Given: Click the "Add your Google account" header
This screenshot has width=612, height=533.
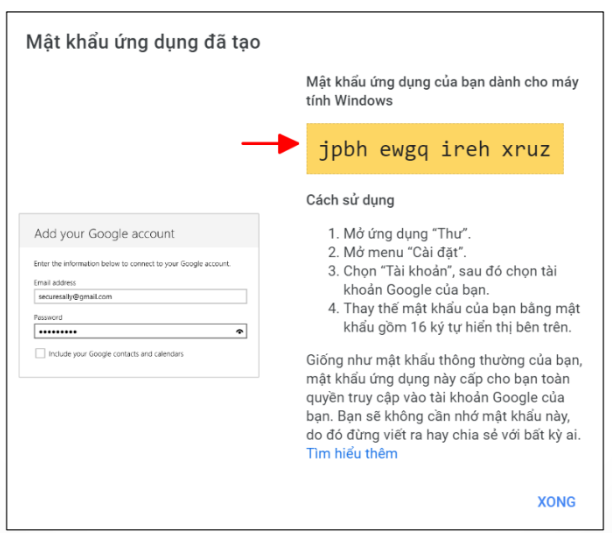Looking at the screenshot, I should click(x=104, y=234).
